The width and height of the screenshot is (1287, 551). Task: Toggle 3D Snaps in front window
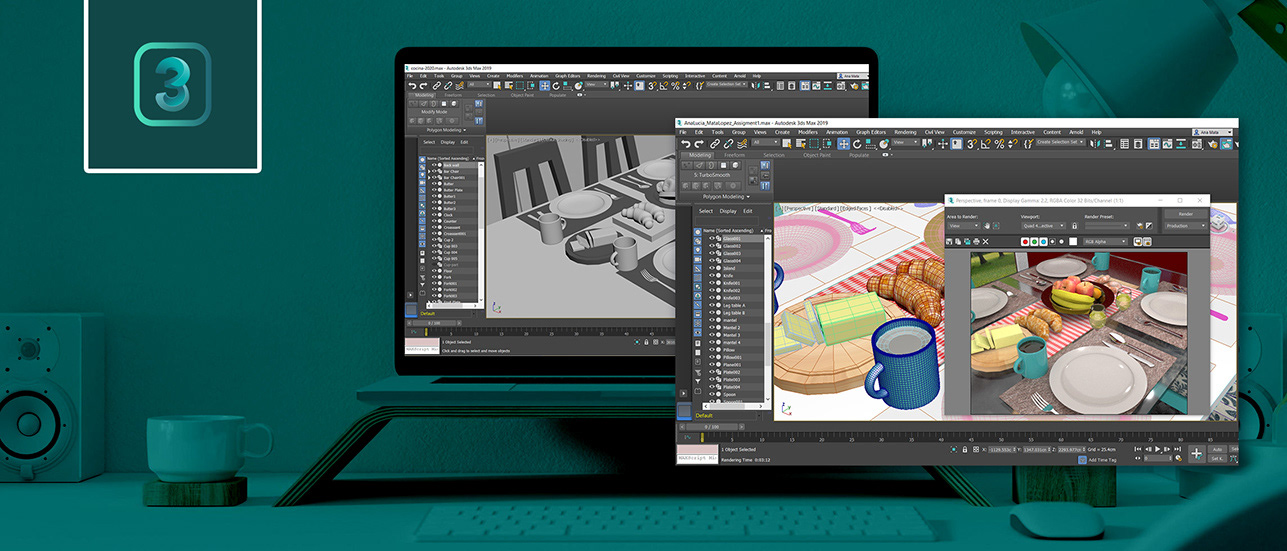(x=971, y=144)
